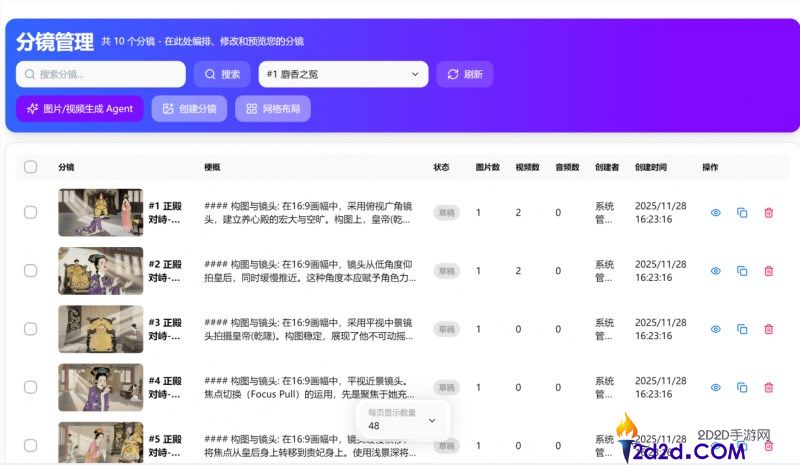The width and height of the screenshot is (800, 465).
Task: Click the 创建时间 column header
Action: [x=651, y=167]
